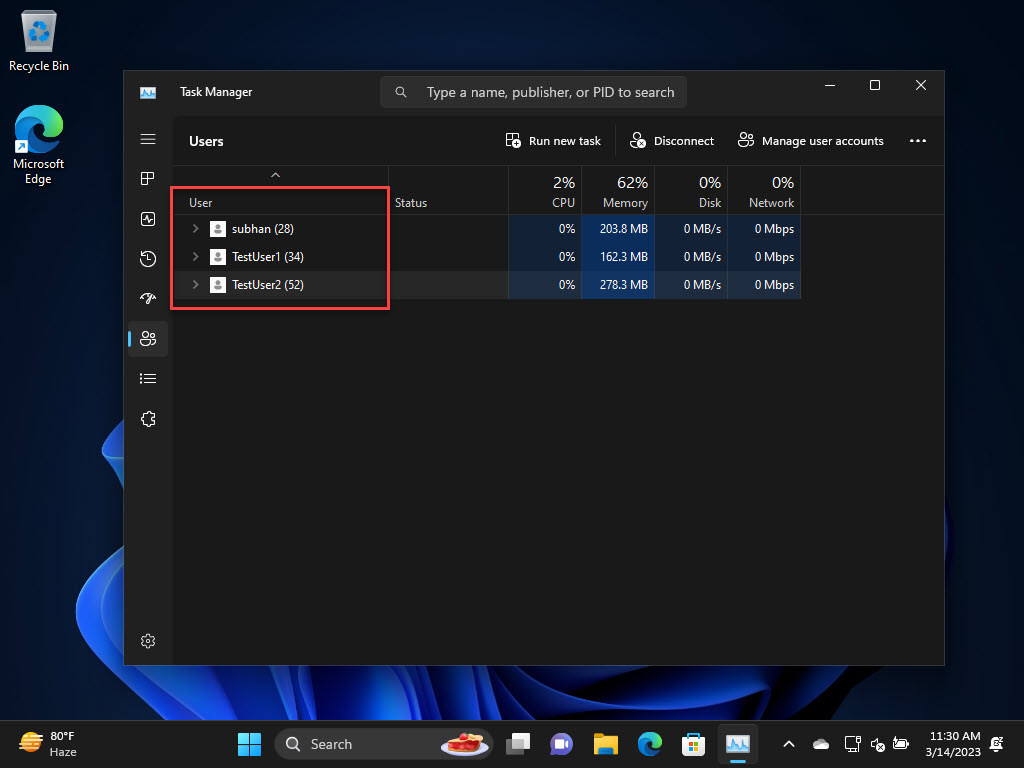Click the Run new task button
1024x768 pixels.
tap(553, 140)
